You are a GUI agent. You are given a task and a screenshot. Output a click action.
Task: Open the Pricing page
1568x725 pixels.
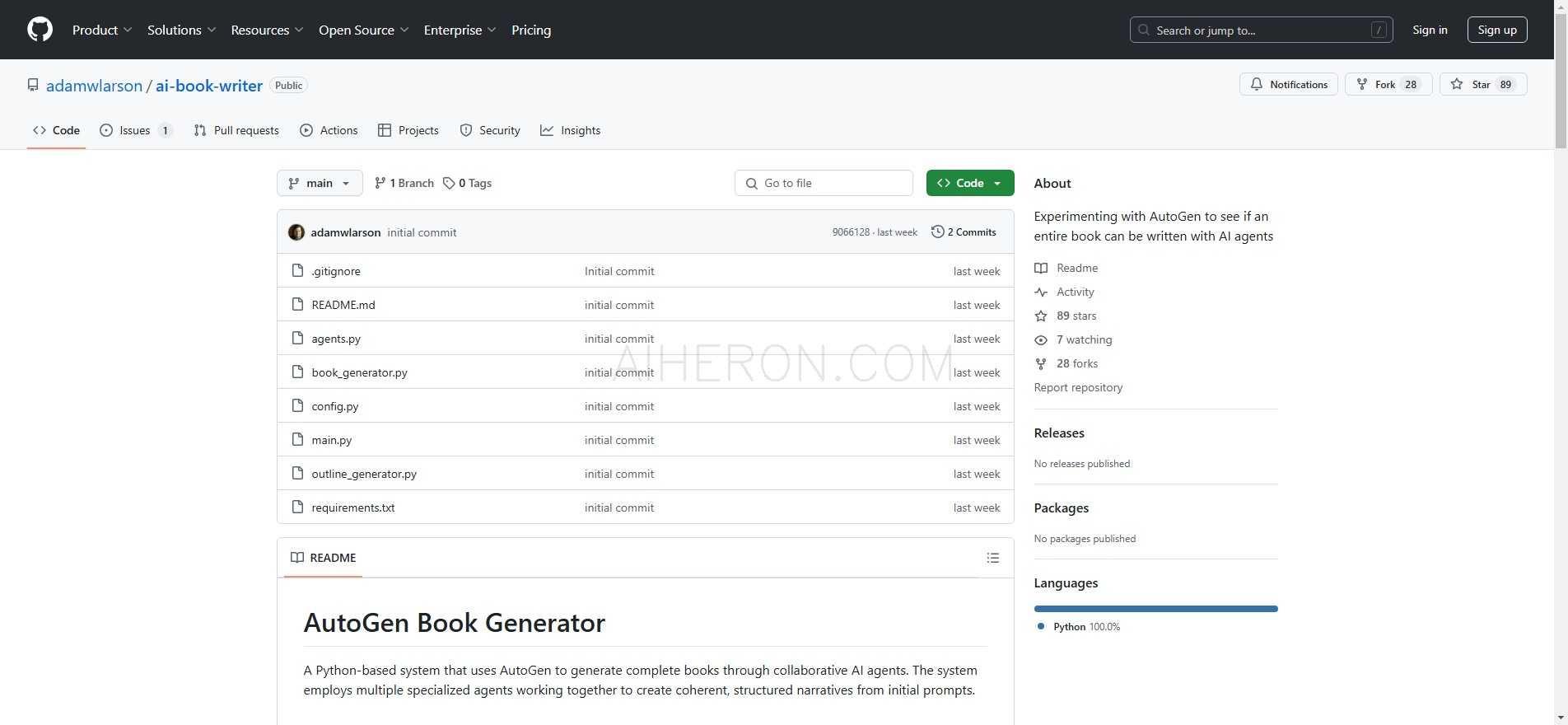click(x=531, y=30)
